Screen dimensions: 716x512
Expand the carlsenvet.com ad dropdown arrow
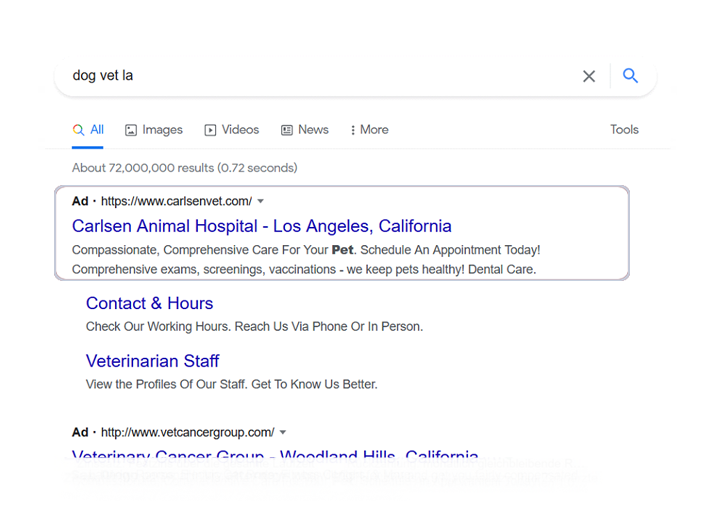coord(260,201)
